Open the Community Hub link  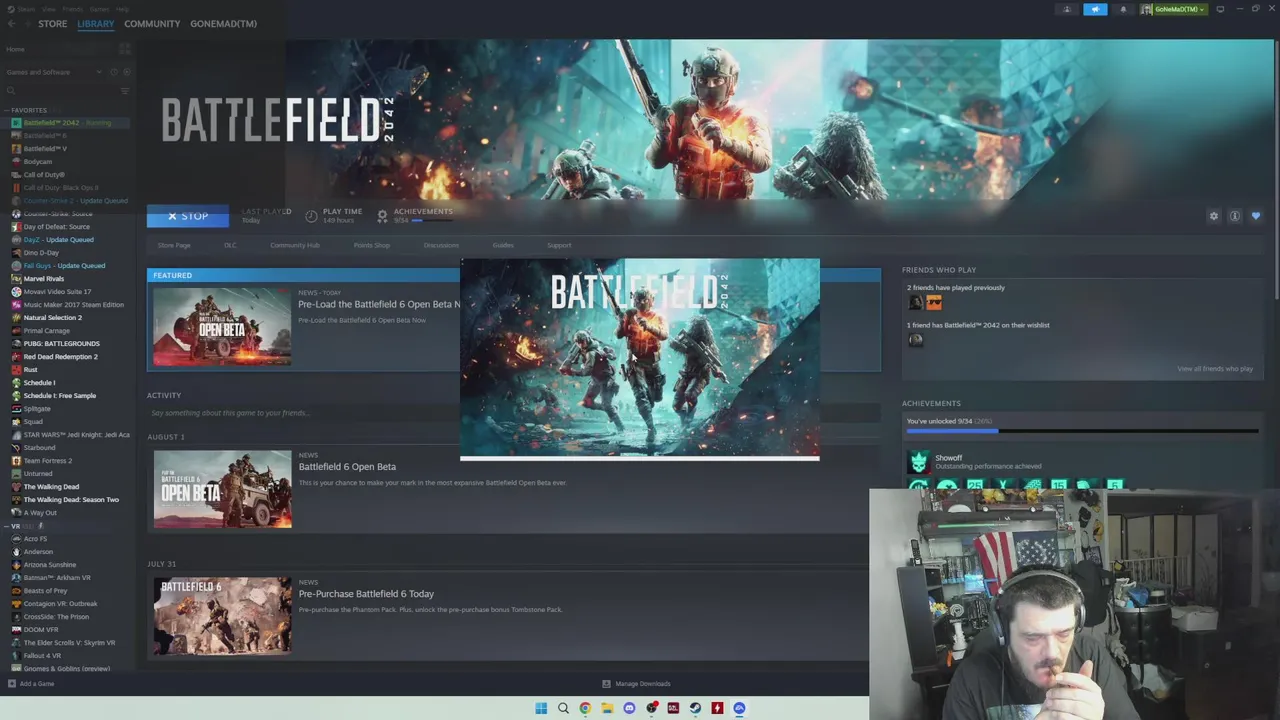point(294,245)
